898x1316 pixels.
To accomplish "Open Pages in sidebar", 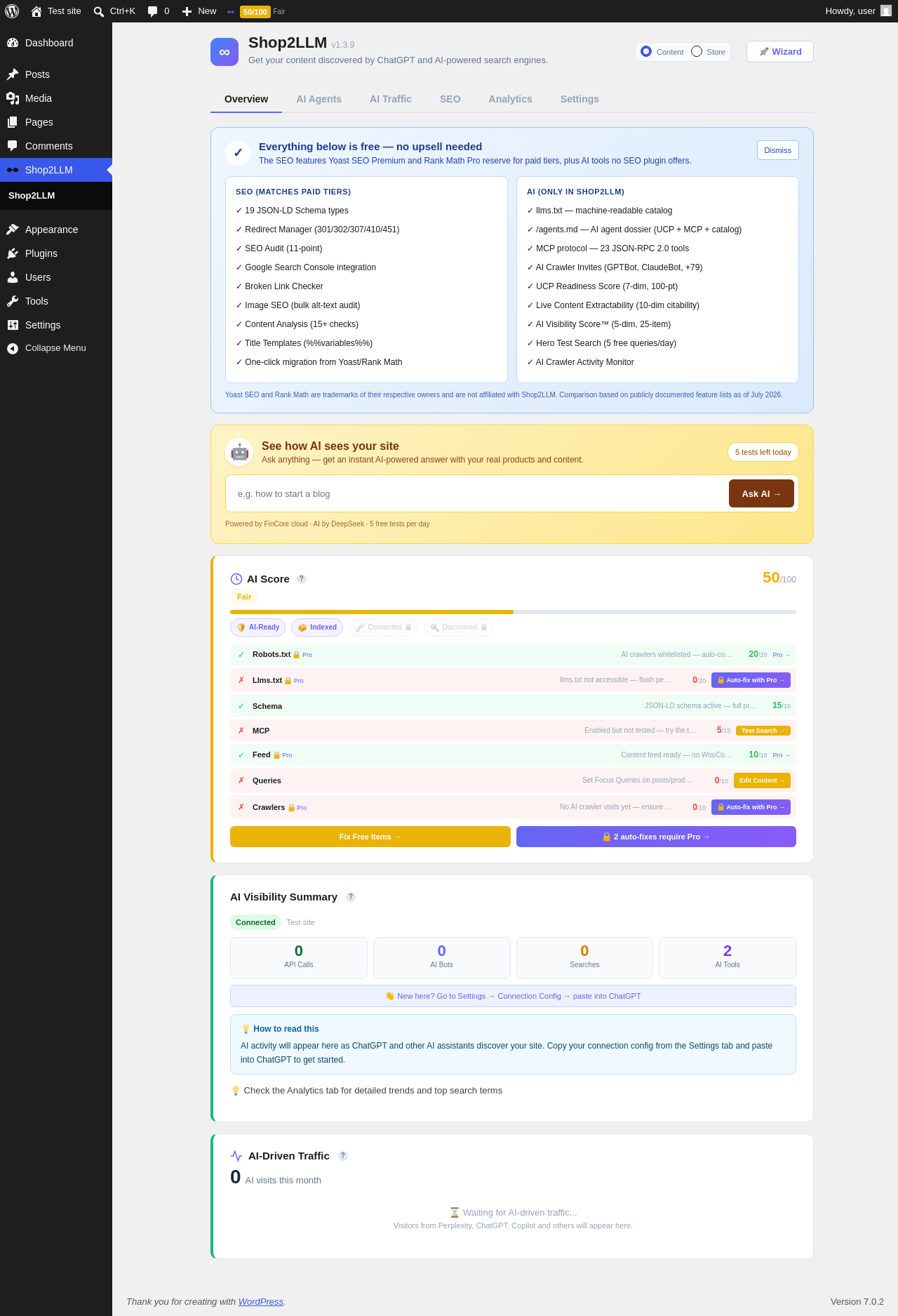I will click(56, 122).
